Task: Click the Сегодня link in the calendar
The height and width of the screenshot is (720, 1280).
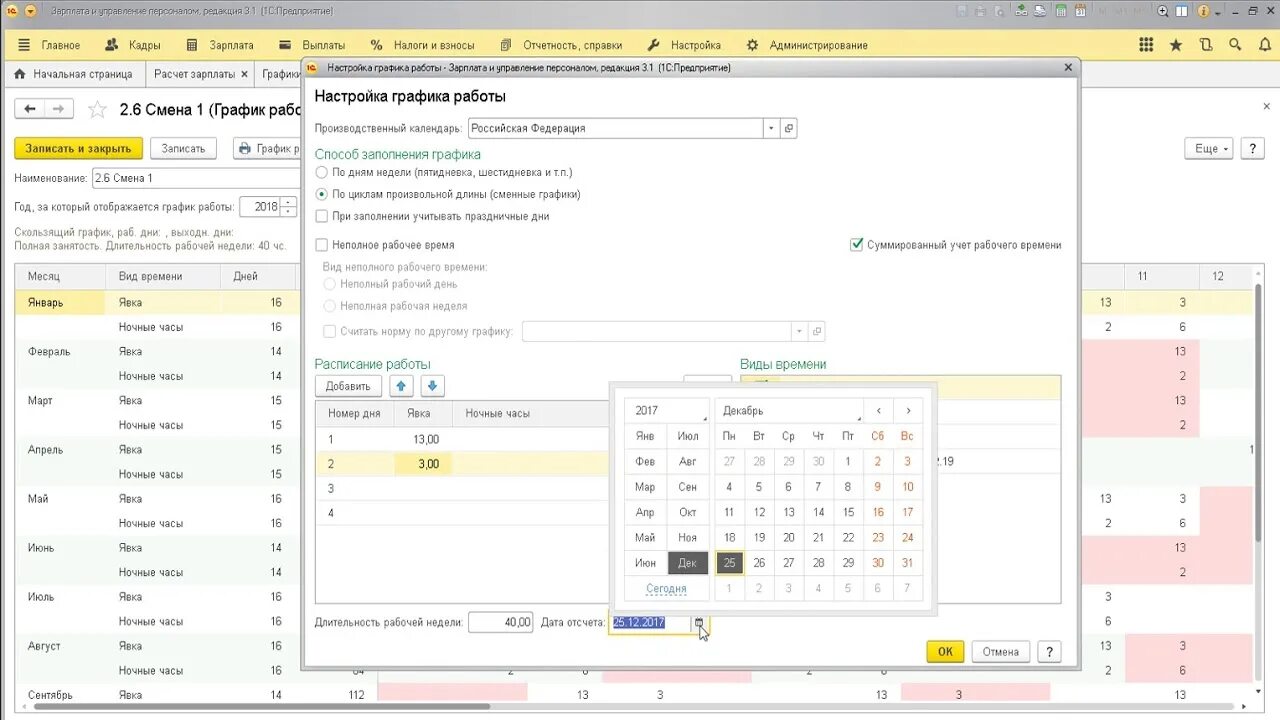Action: coord(666,589)
